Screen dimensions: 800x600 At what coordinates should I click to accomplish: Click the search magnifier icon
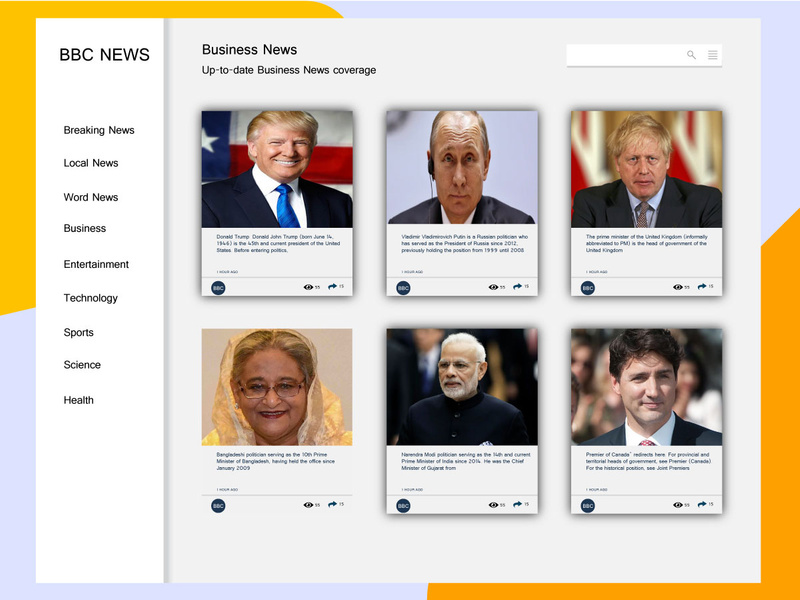pyautogui.click(x=691, y=55)
